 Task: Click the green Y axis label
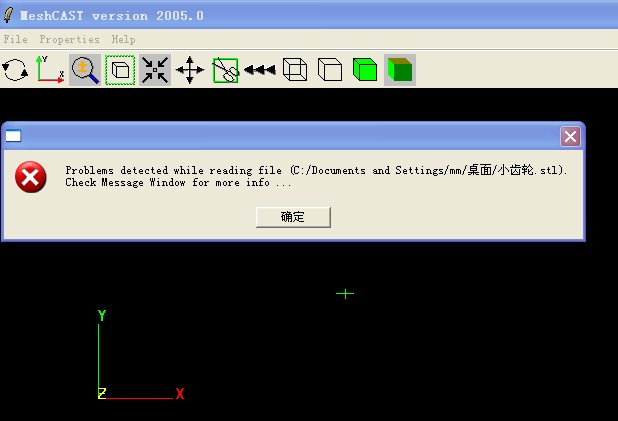pyautogui.click(x=102, y=315)
